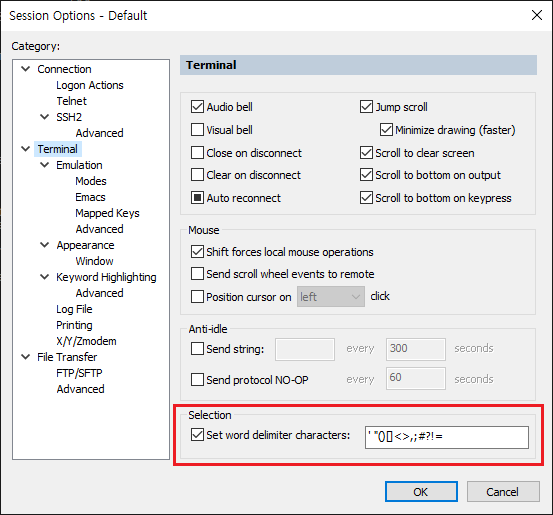The height and width of the screenshot is (515, 553).
Task: Open the left click dropdown
Action: point(331,297)
